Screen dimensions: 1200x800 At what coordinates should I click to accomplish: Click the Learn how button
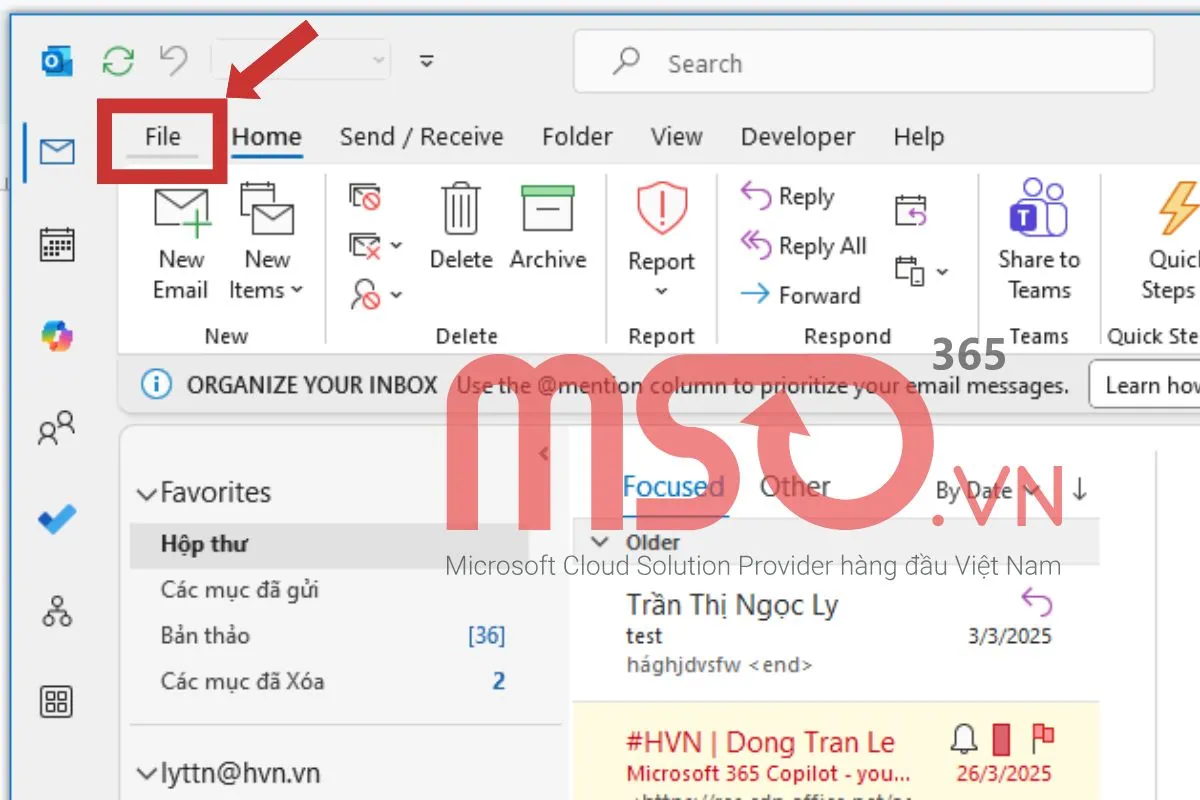click(x=1148, y=384)
